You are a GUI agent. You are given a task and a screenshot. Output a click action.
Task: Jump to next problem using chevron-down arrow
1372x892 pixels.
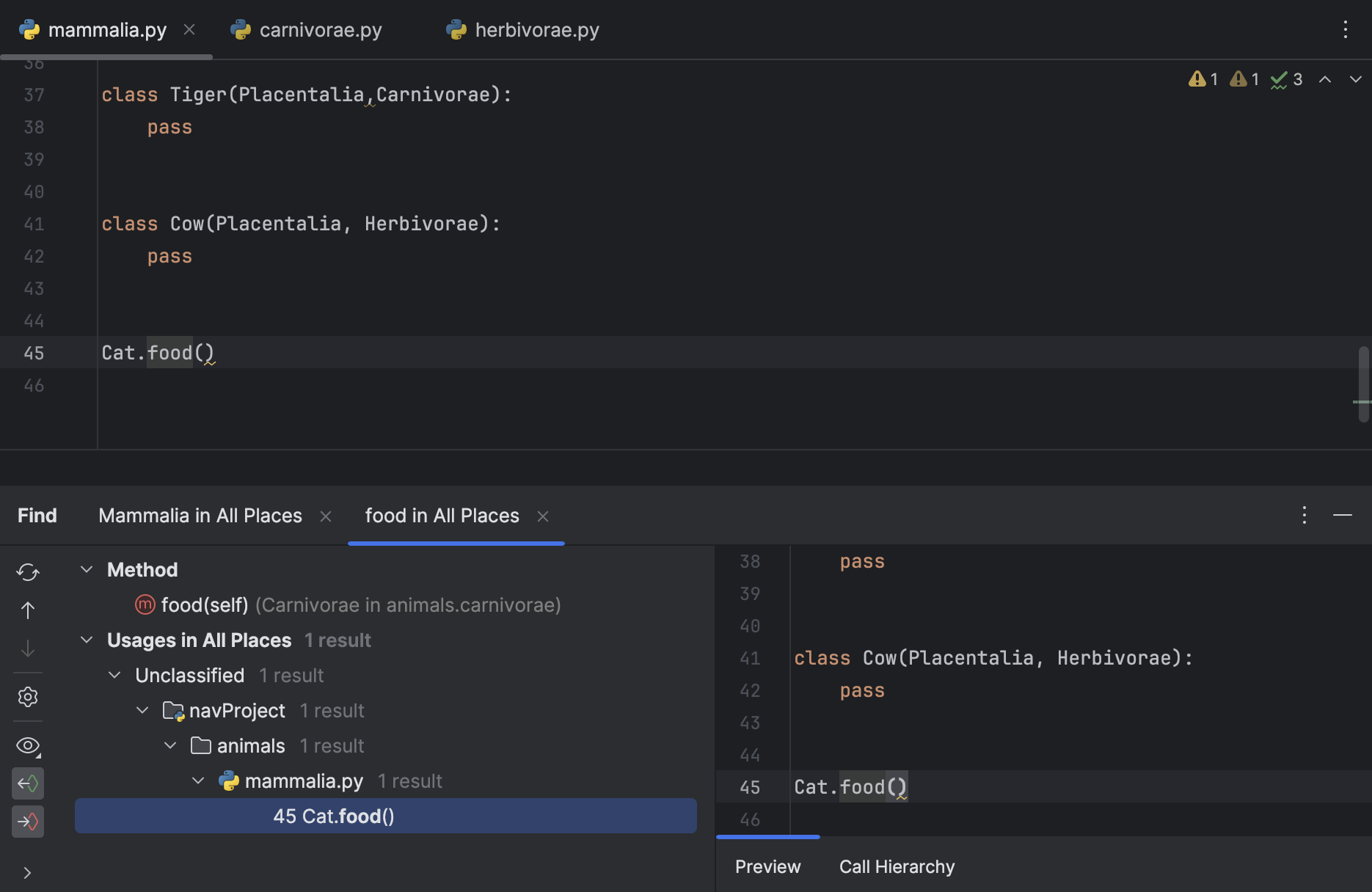(1354, 79)
